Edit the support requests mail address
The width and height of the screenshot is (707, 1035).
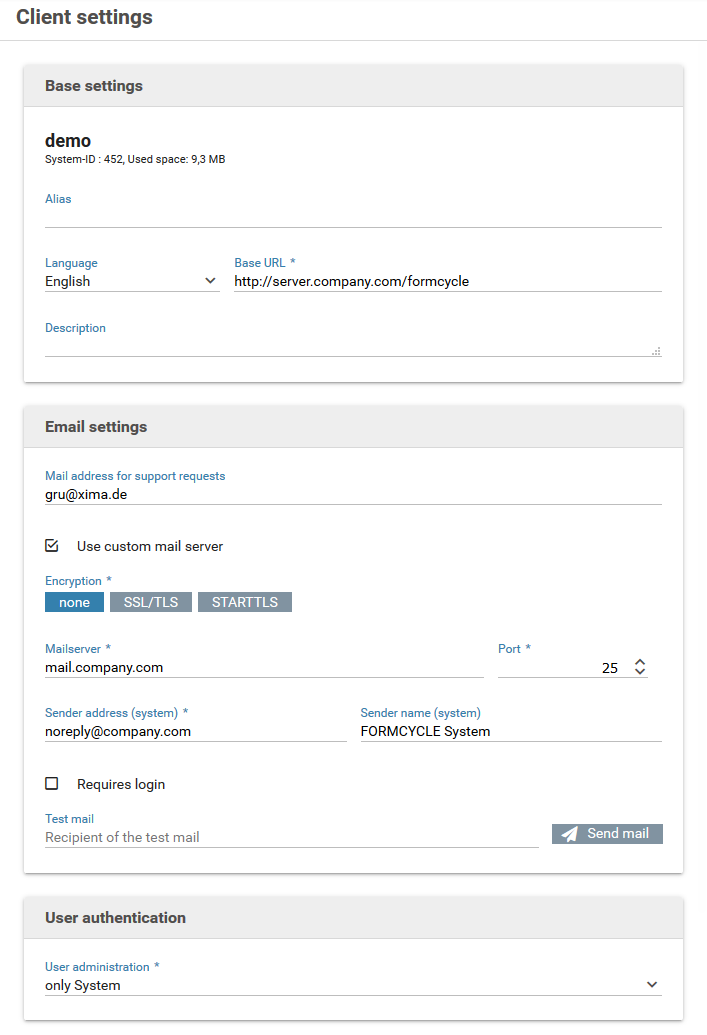[353, 494]
